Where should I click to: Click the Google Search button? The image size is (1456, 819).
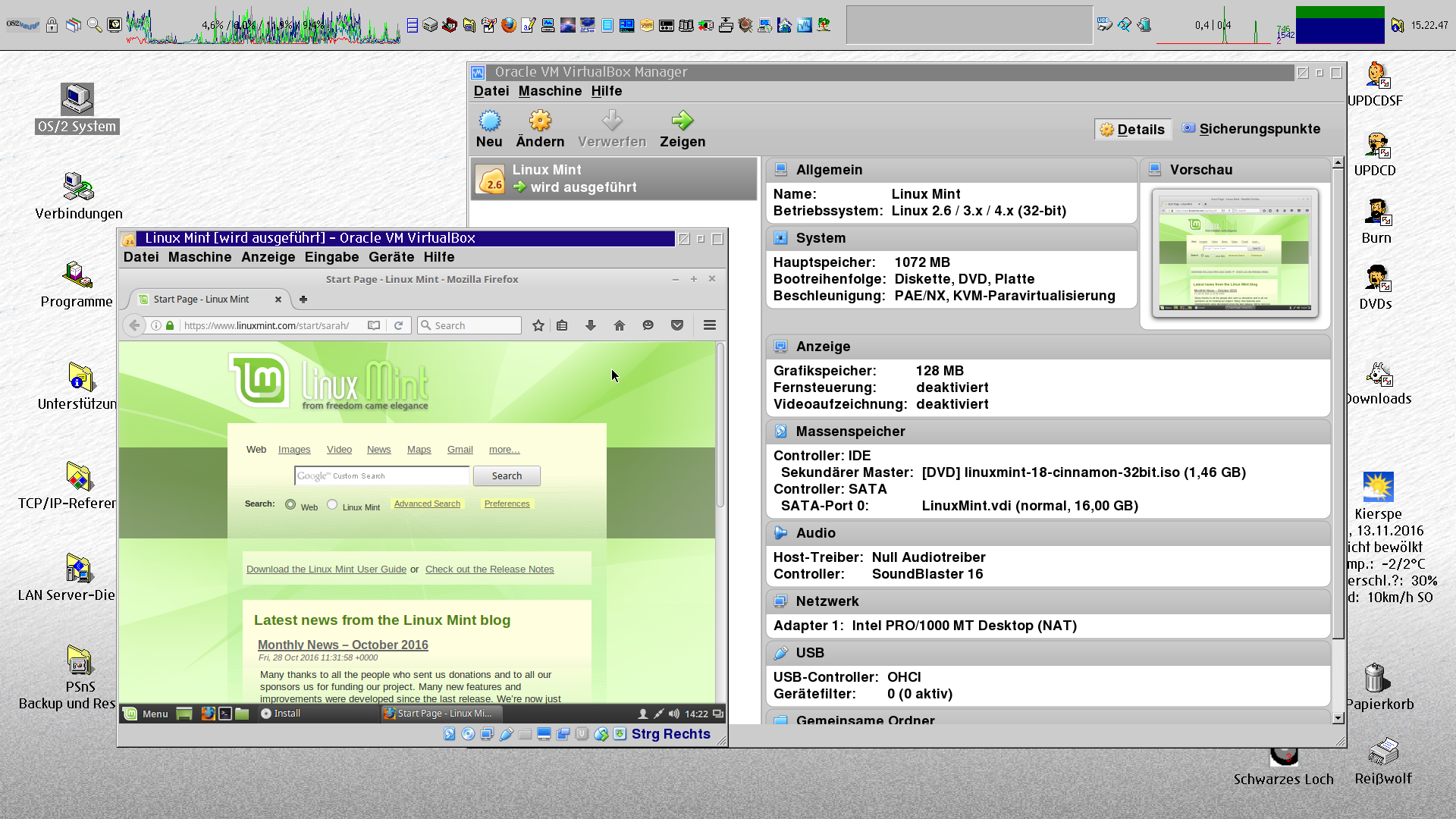[507, 476]
